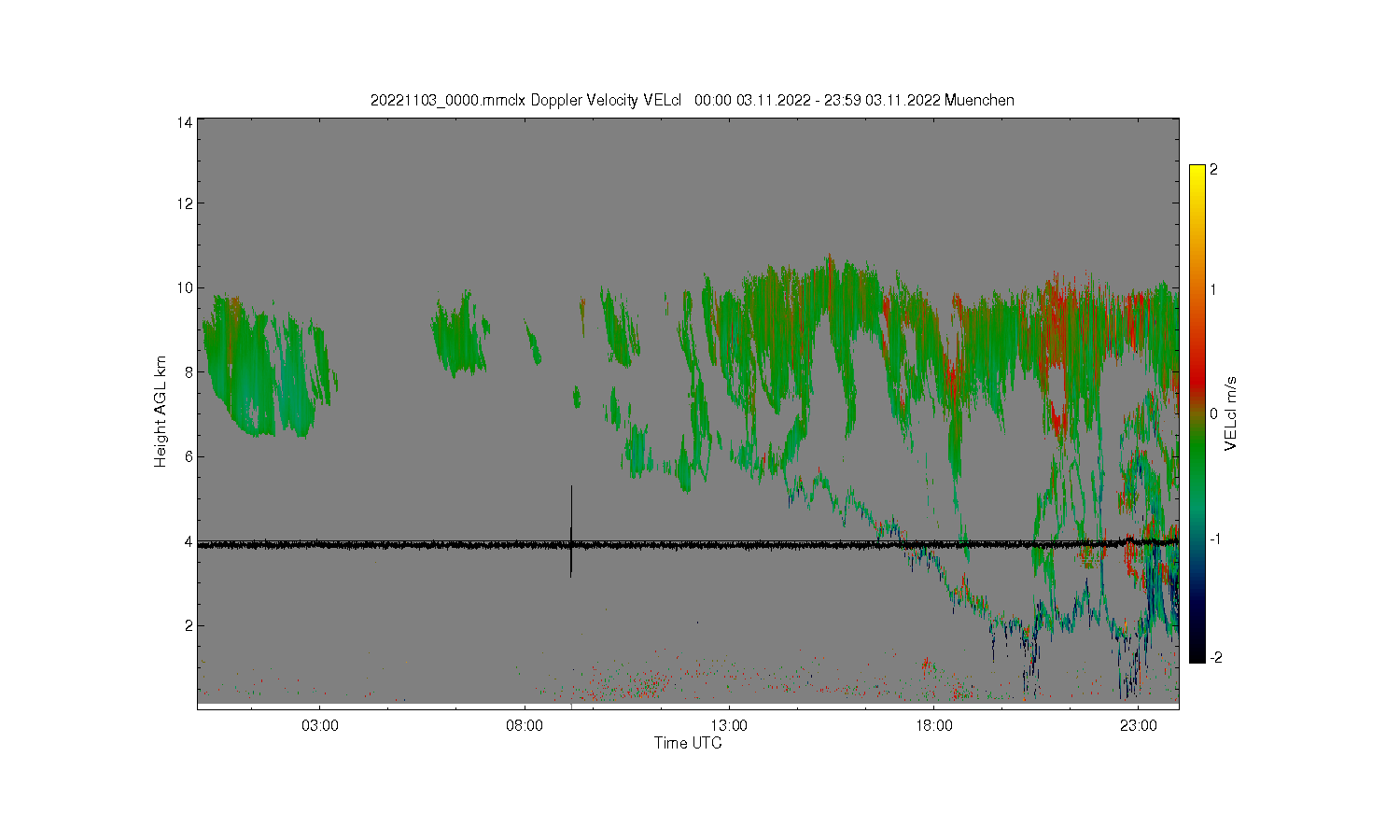This screenshot has height=840, width=1400.
Task: Click the 13:00 time tick label
Action: coord(729,725)
